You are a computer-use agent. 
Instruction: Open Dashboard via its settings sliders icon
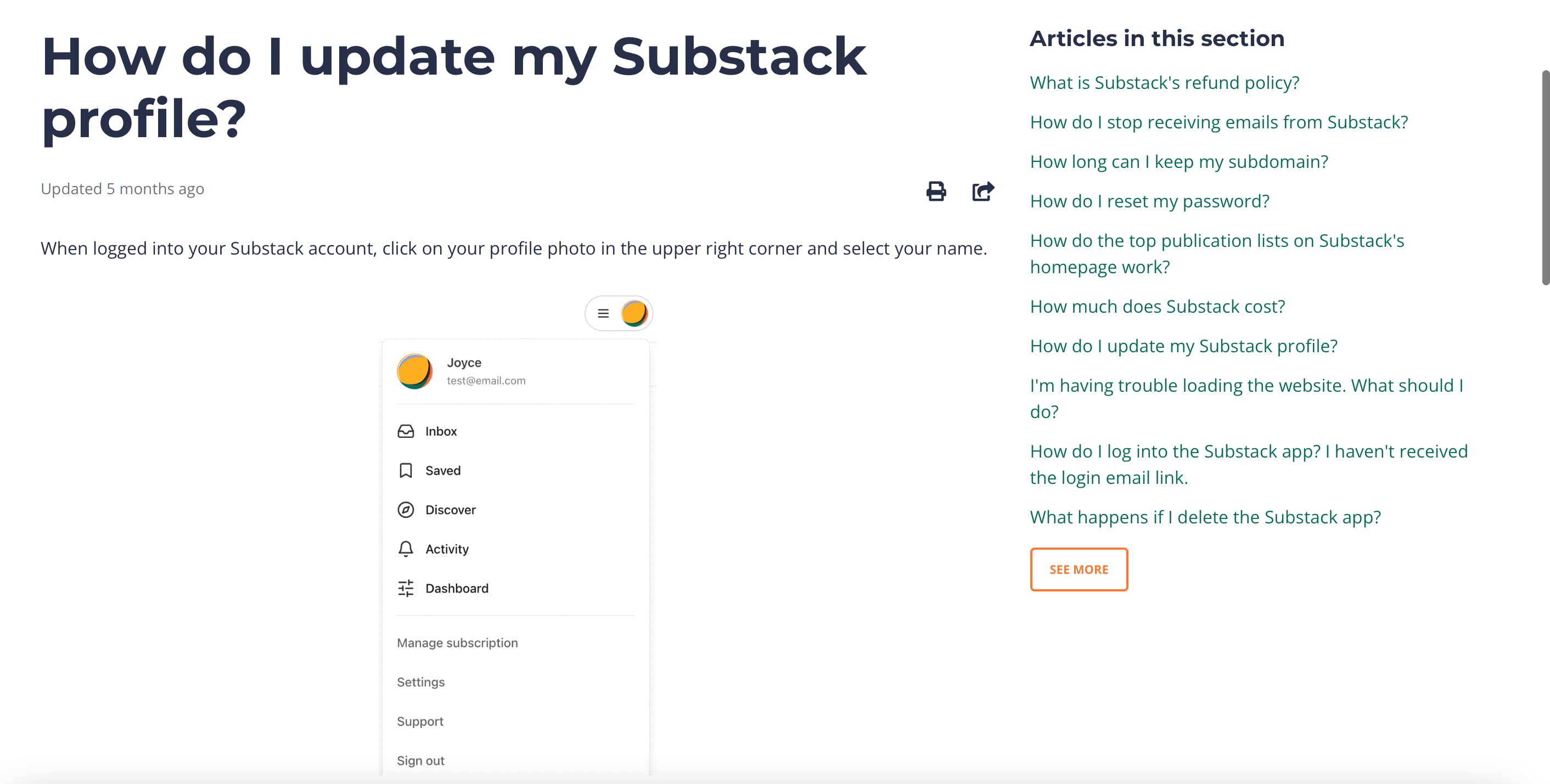coord(406,589)
